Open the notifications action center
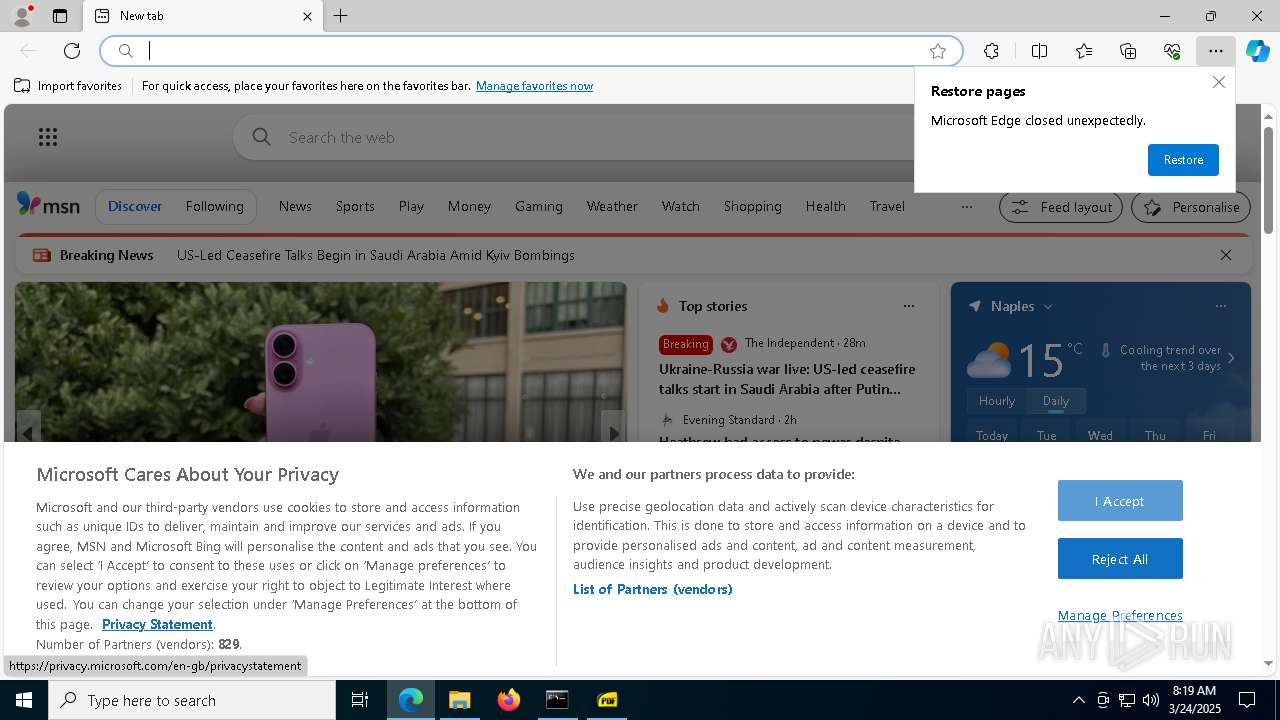 click(1247, 700)
